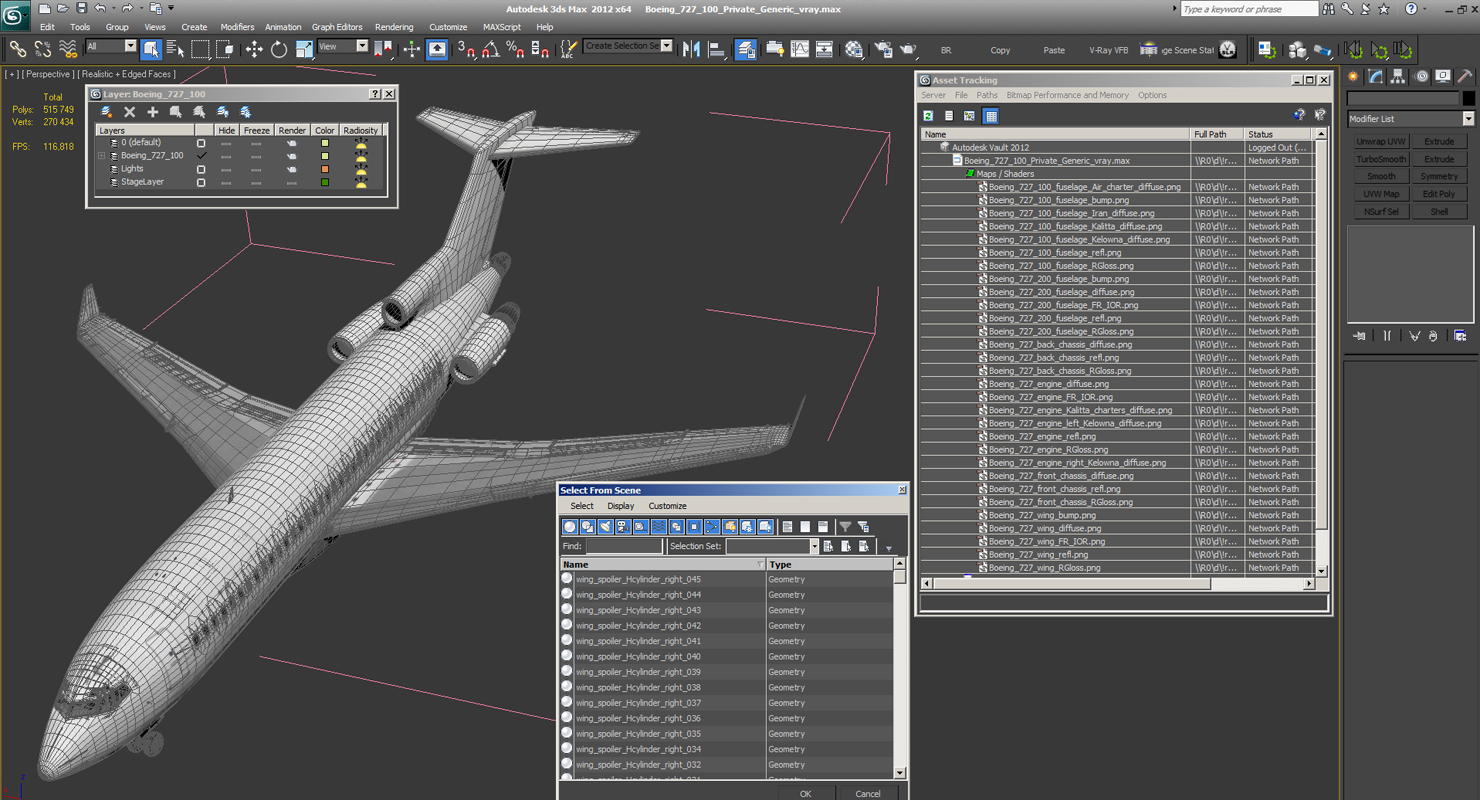Expand the Boeing_727_100 layer tree node
1480x800 pixels.
tap(101, 156)
